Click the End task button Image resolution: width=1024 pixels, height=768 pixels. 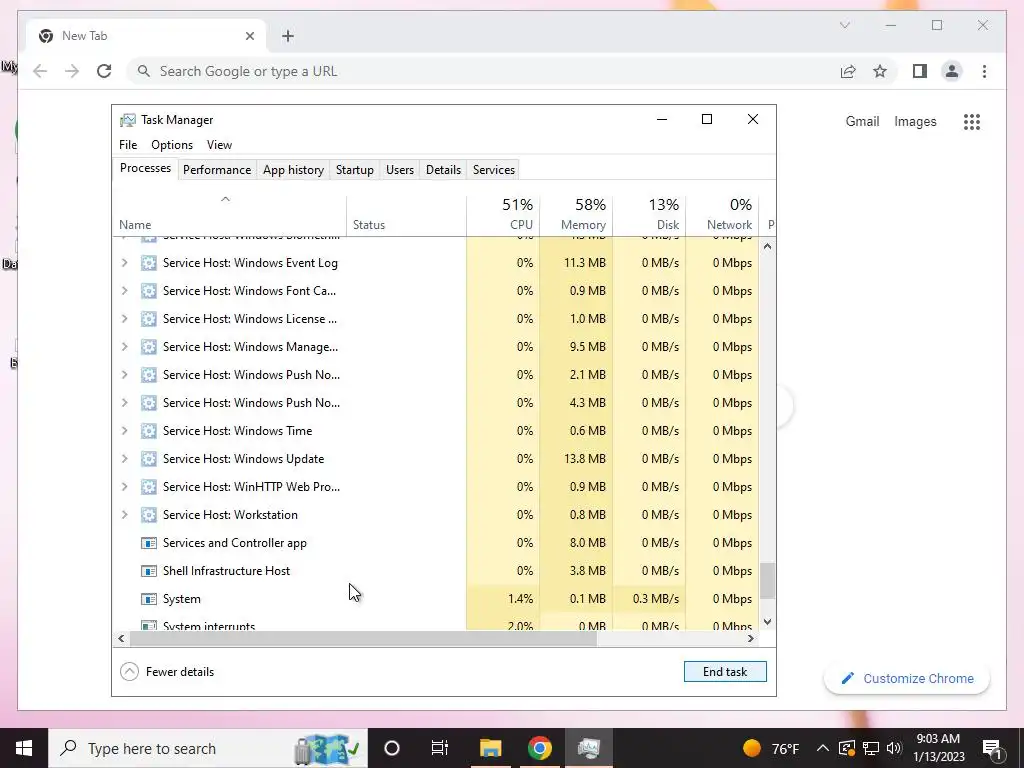click(x=725, y=672)
